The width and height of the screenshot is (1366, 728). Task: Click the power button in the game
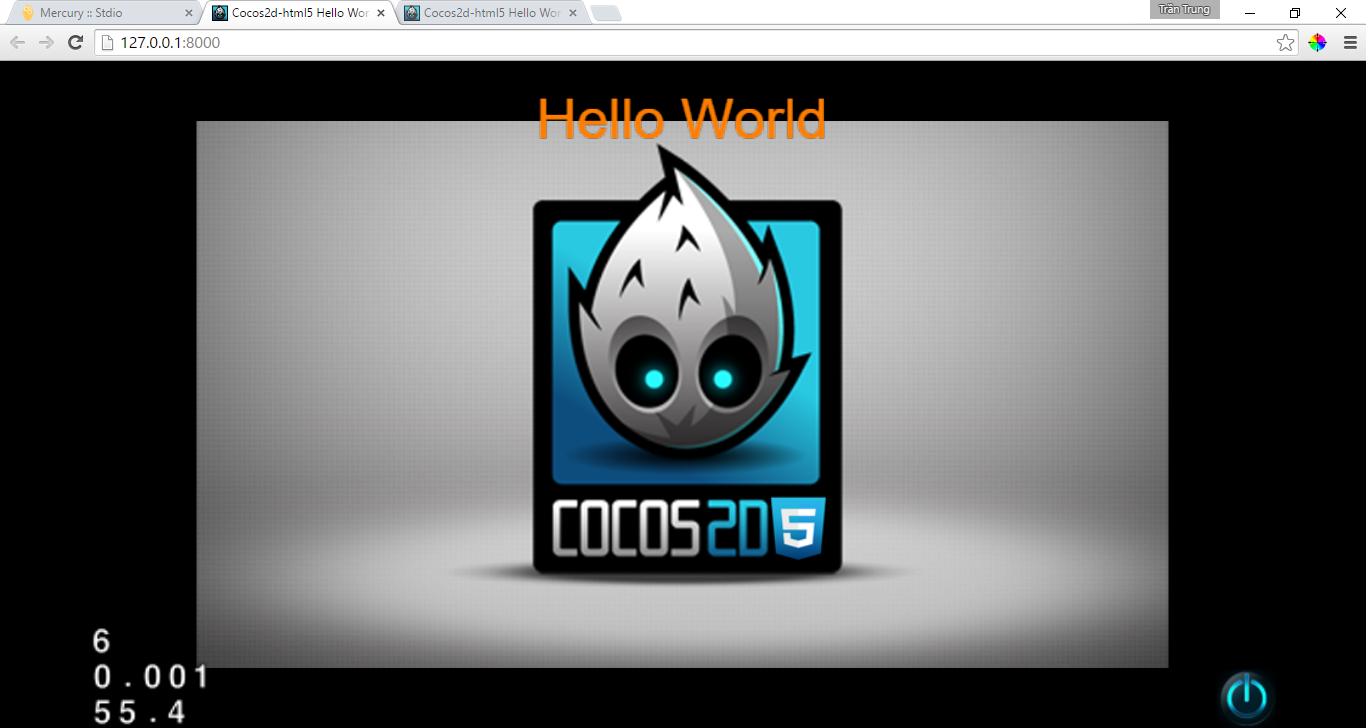1246,696
